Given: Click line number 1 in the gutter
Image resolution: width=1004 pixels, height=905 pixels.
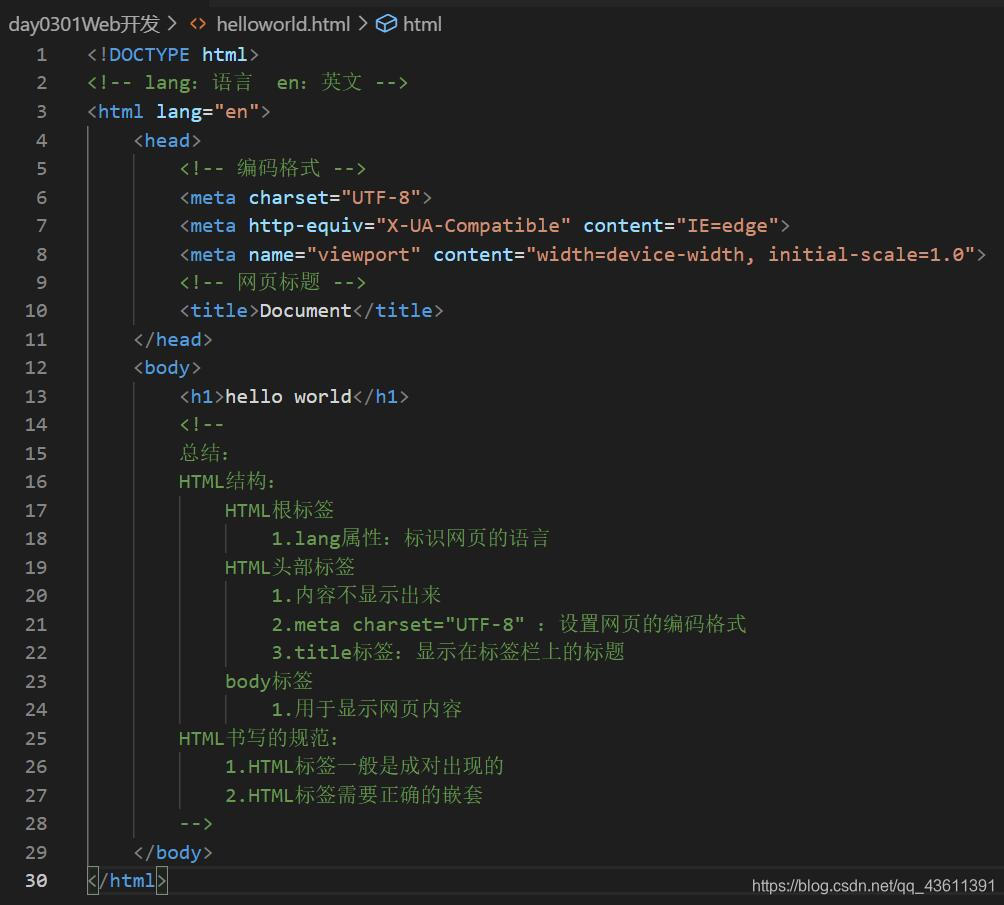Looking at the screenshot, I should (x=42, y=55).
